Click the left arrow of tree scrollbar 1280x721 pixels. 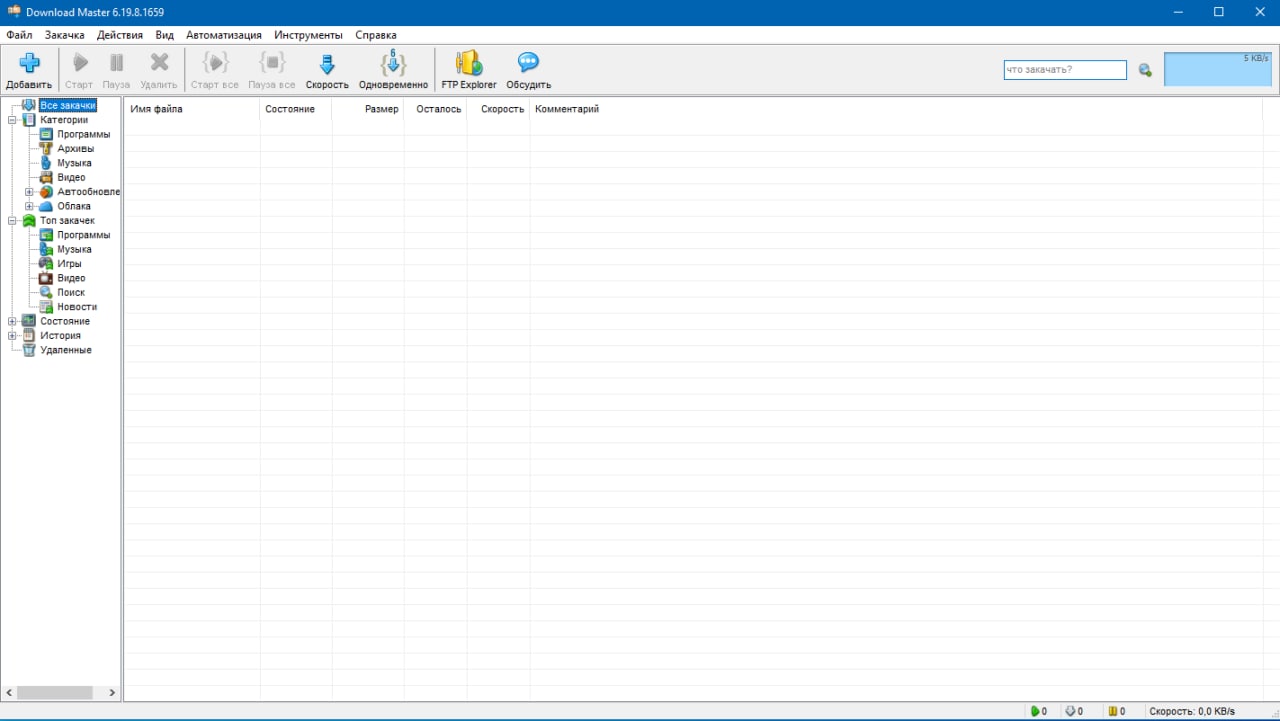tap(9, 692)
